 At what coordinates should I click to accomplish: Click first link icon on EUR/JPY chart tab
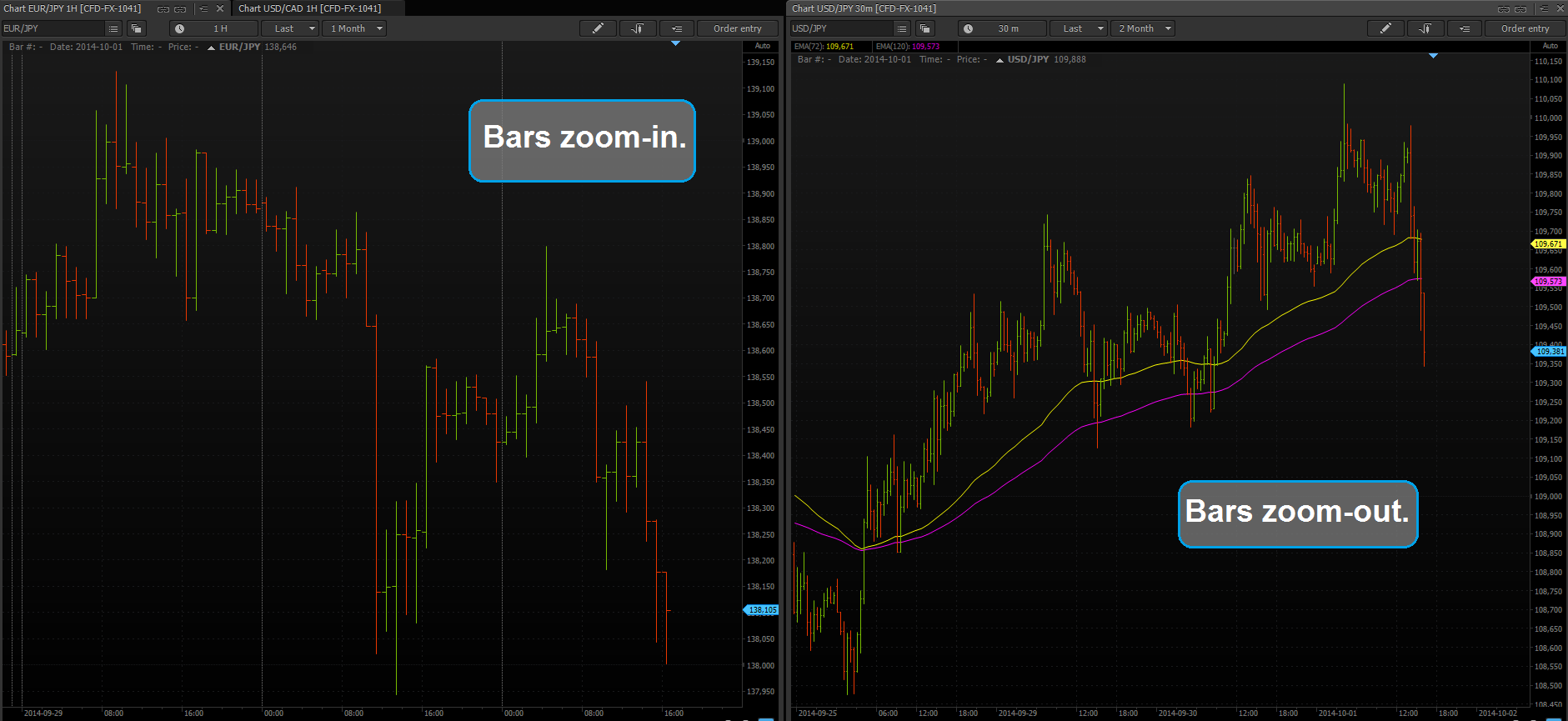tap(163, 8)
